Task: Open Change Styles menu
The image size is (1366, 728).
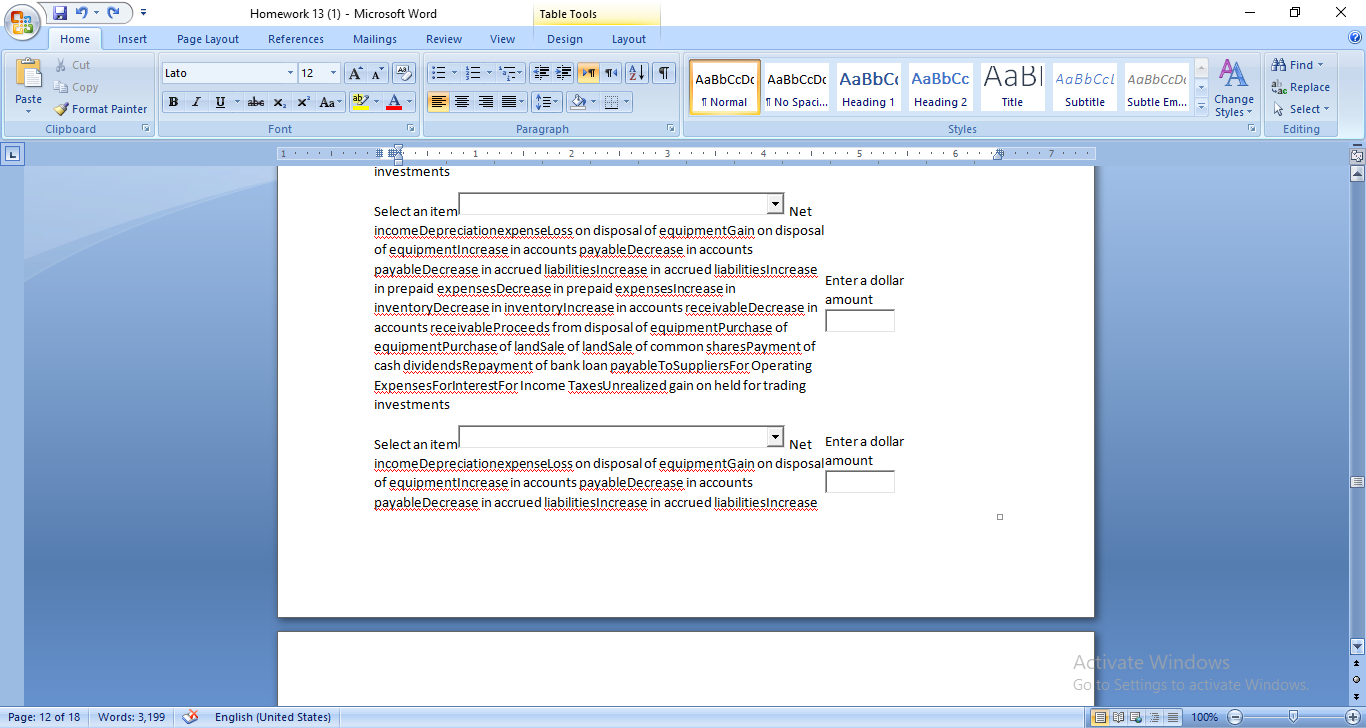Action: tap(1234, 88)
